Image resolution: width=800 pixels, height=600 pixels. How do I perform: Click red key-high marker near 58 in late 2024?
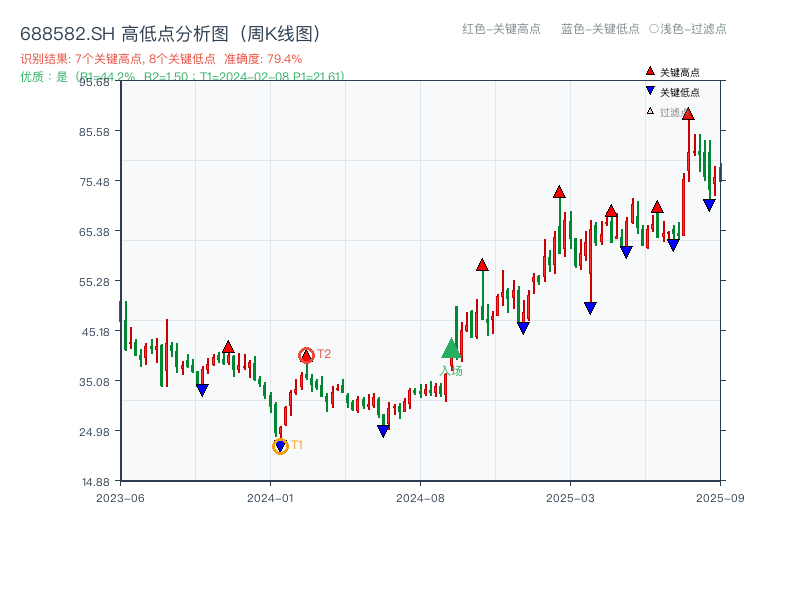point(482,265)
